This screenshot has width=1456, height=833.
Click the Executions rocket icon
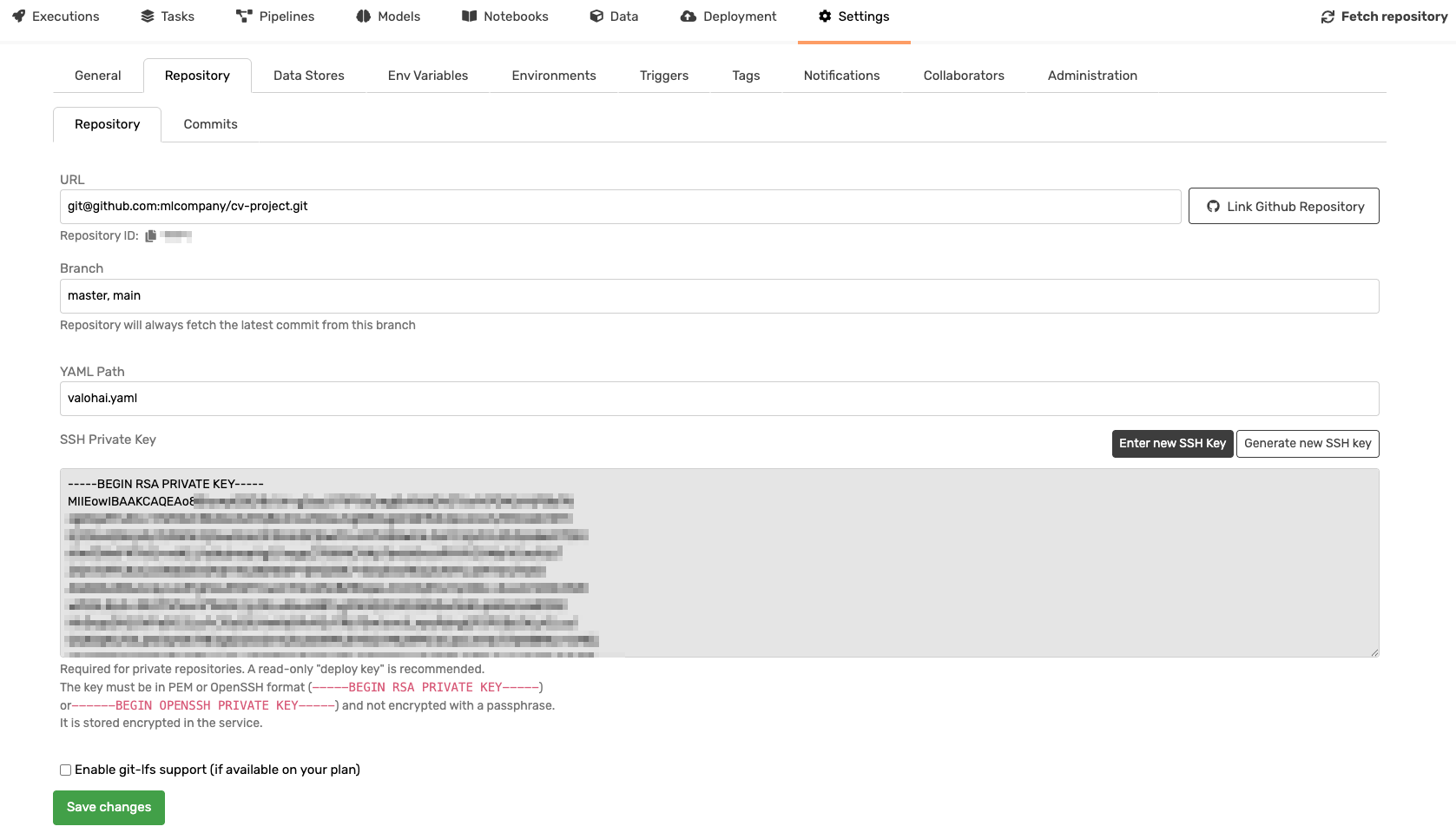pos(18,17)
